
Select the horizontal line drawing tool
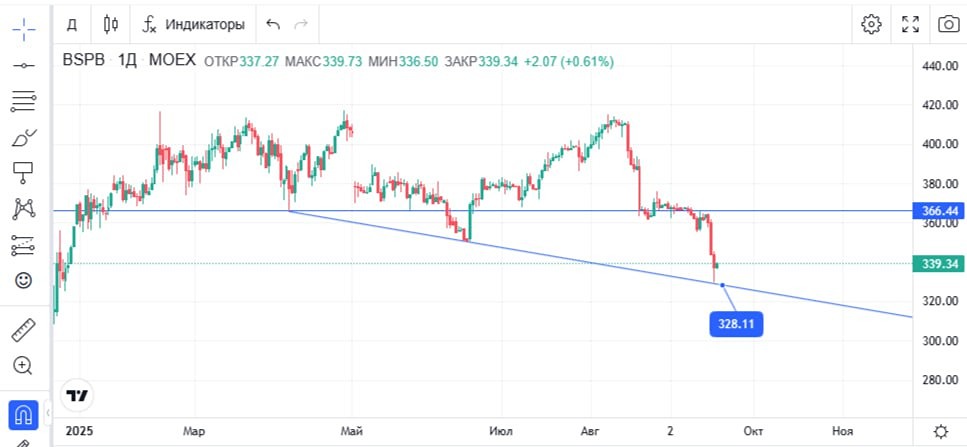coord(24,65)
